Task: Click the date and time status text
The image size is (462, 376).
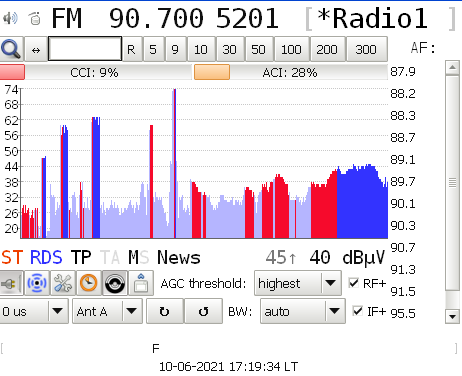Action: (228, 367)
